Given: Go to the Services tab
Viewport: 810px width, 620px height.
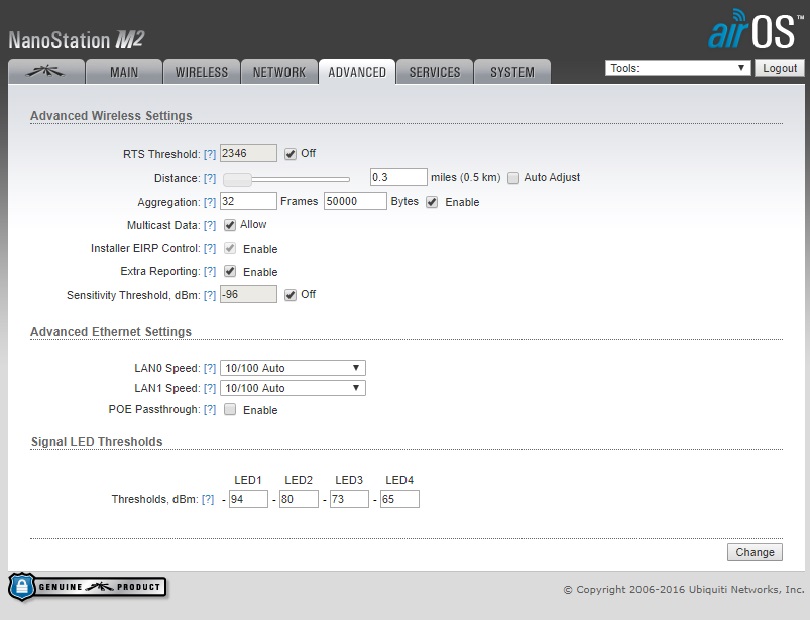Looking at the screenshot, I should [435, 72].
